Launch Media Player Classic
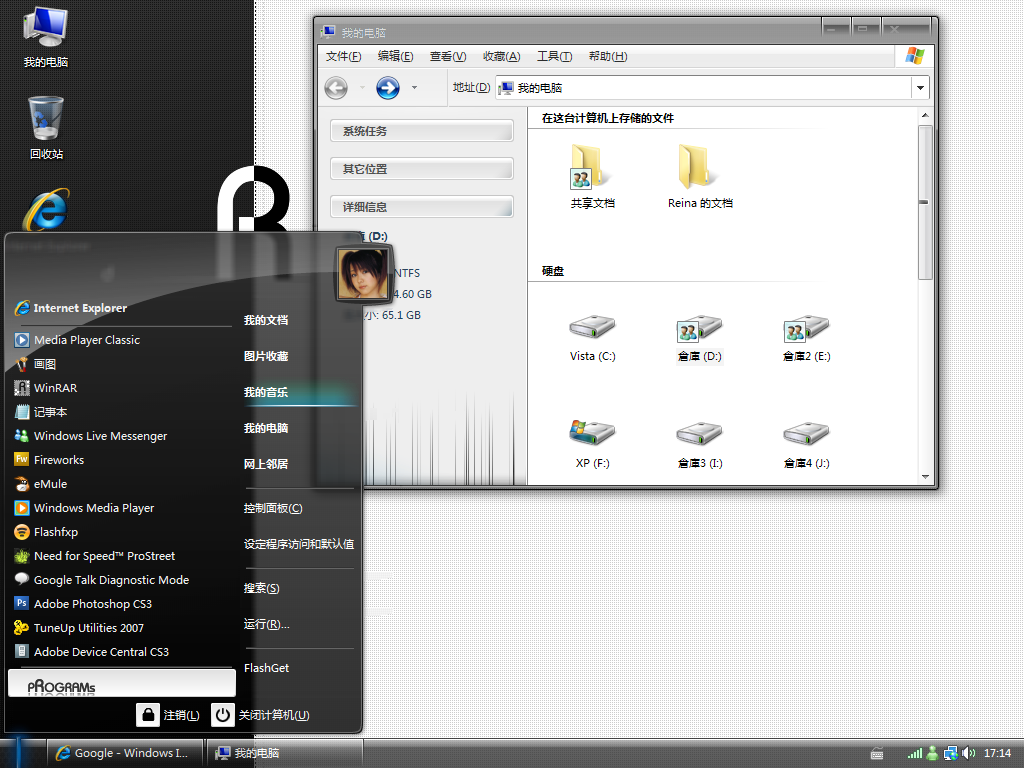This screenshot has height=768, width=1024. [77, 340]
